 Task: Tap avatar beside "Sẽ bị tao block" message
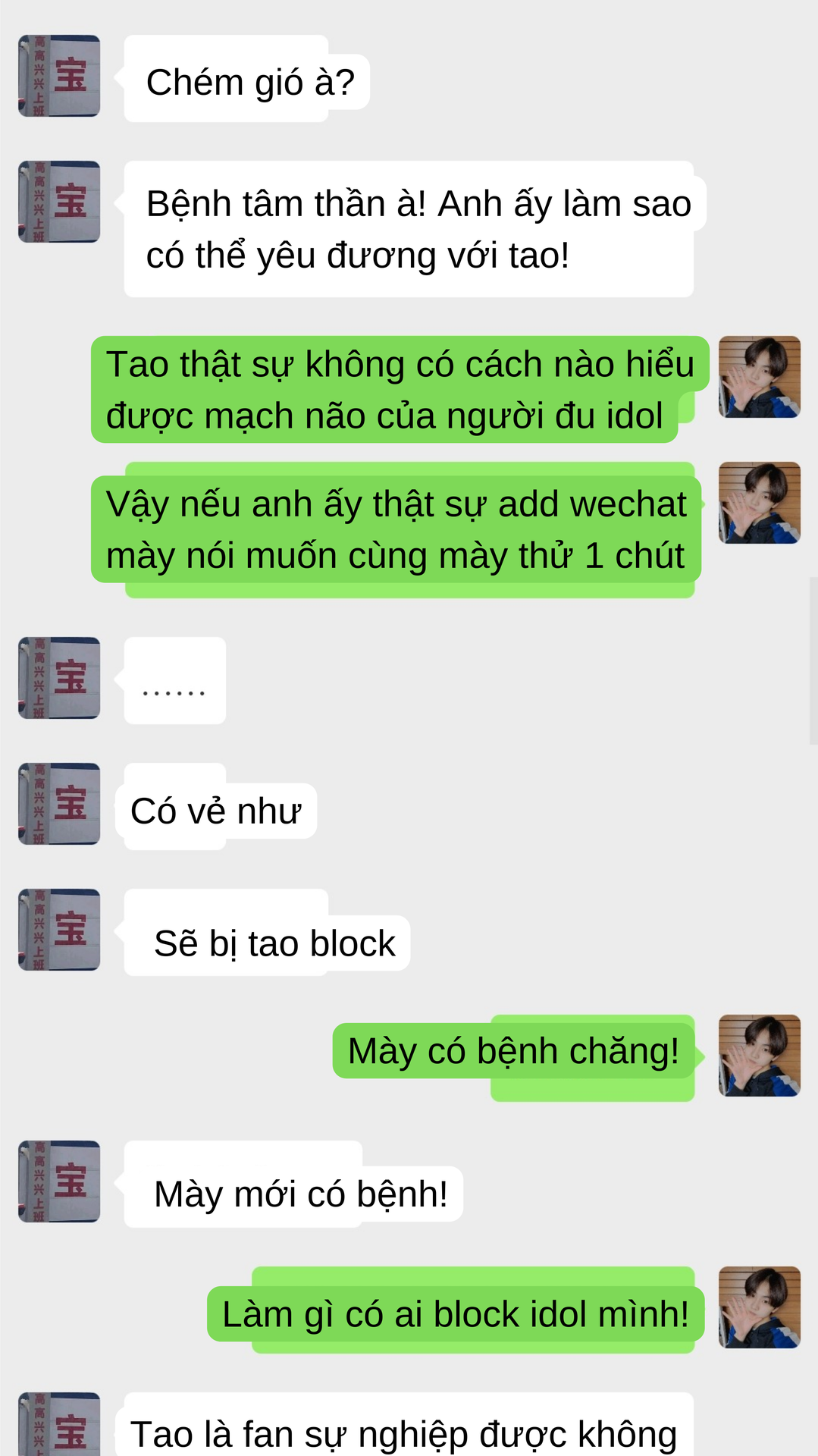point(59,930)
